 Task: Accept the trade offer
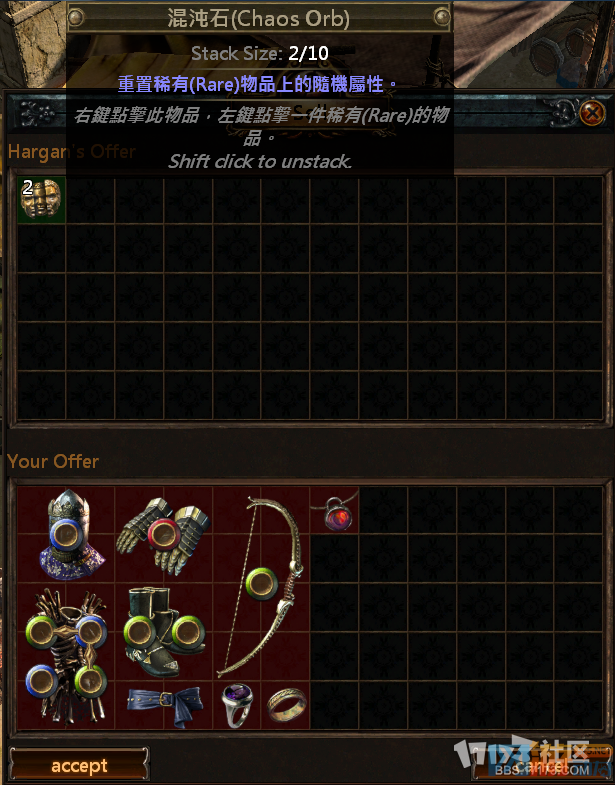[79, 765]
